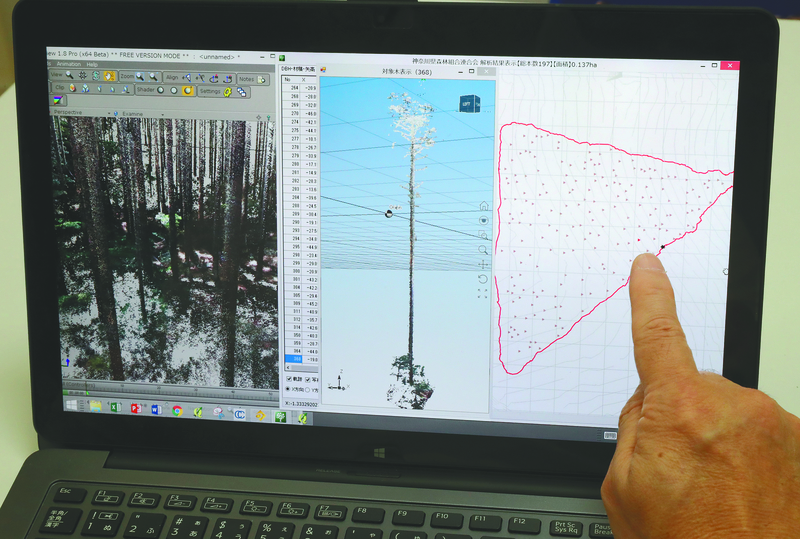Open the yellow Settings gear icon
800x539 pixels.
click(x=227, y=91)
